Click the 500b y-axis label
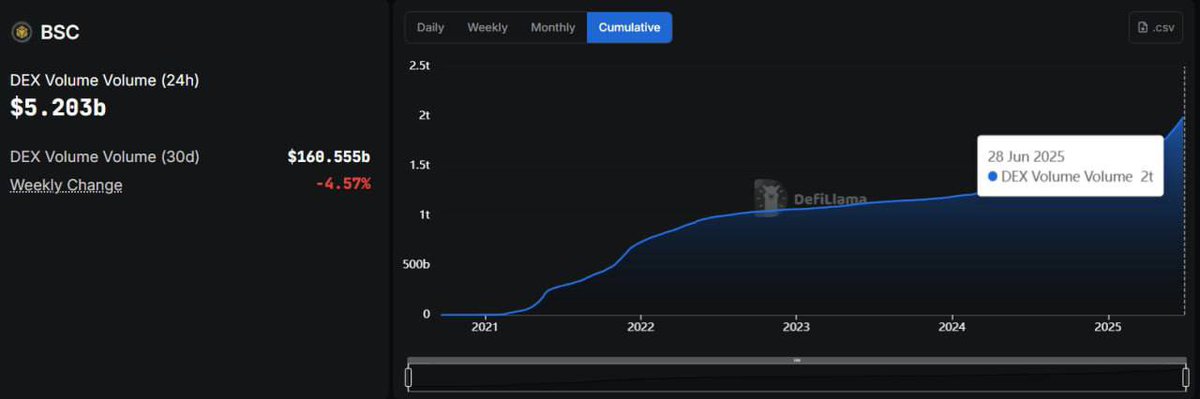The height and width of the screenshot is (399, 1200). 416,265
